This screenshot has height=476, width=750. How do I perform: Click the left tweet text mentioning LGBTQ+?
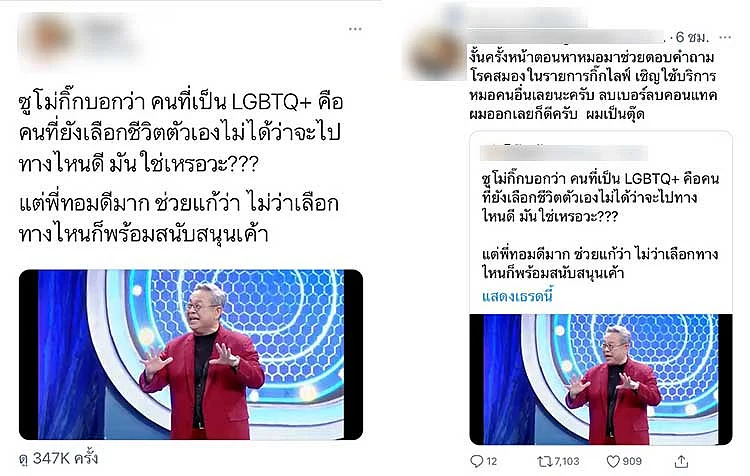pyautogui.click(x=181, y=133)
